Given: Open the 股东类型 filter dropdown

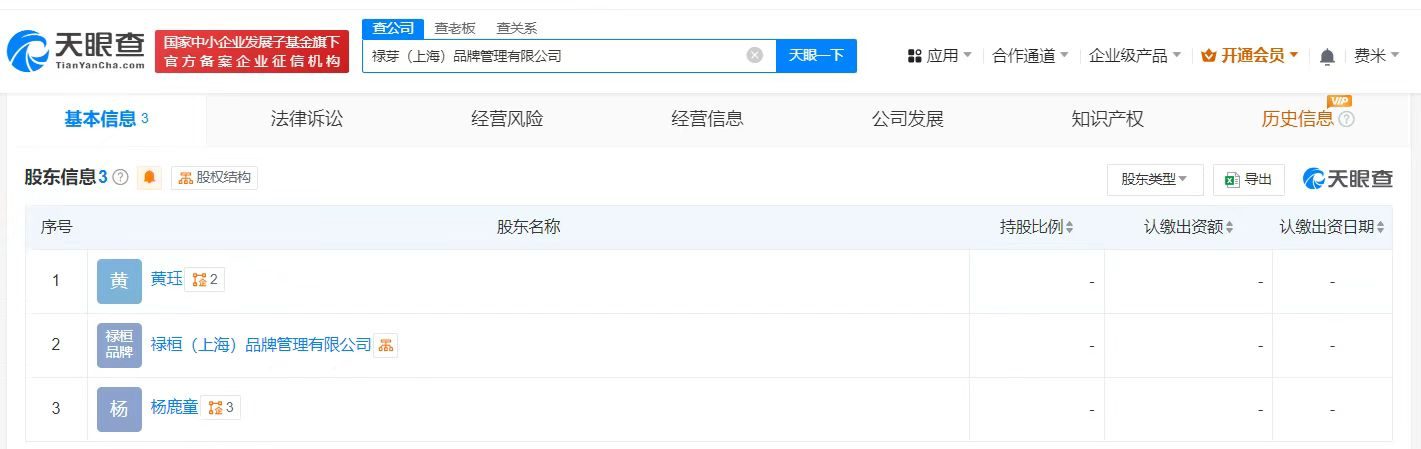Looking at the screenshot, I should tap(1154, 179).
